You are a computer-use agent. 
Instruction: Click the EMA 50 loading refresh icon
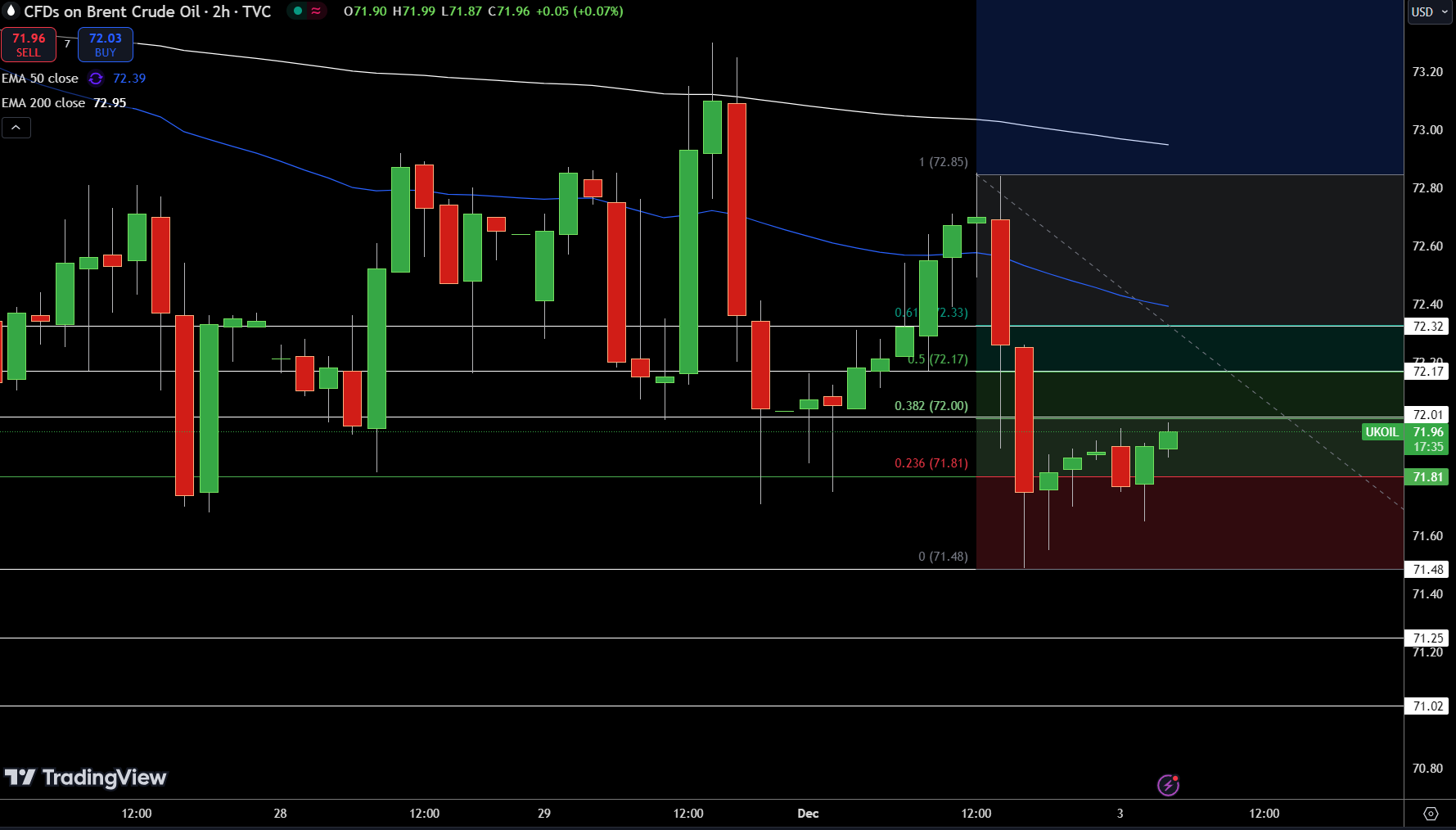coord(96,79)
